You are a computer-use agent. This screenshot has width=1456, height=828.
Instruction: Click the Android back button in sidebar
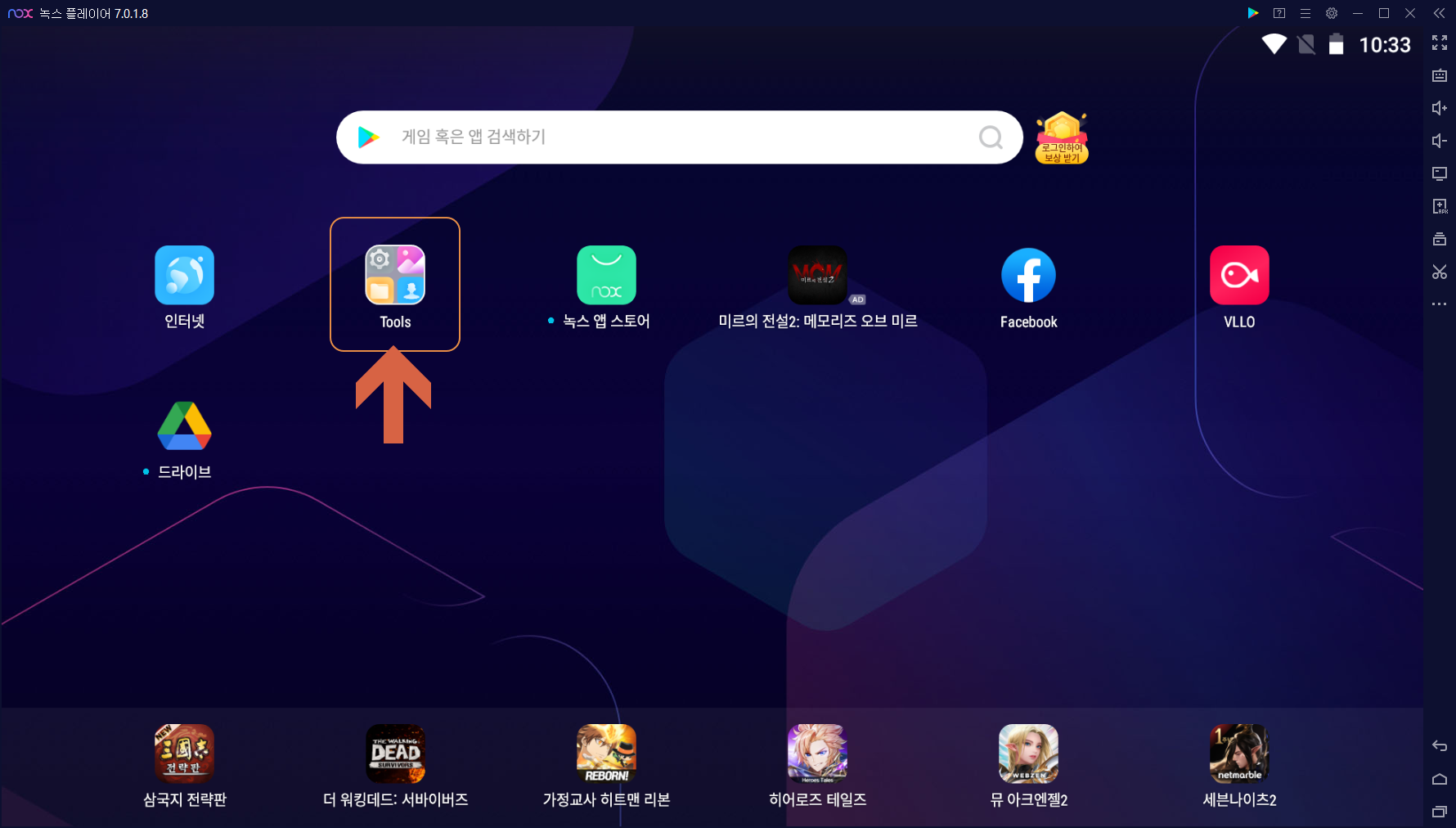(x=1440, y=745)
